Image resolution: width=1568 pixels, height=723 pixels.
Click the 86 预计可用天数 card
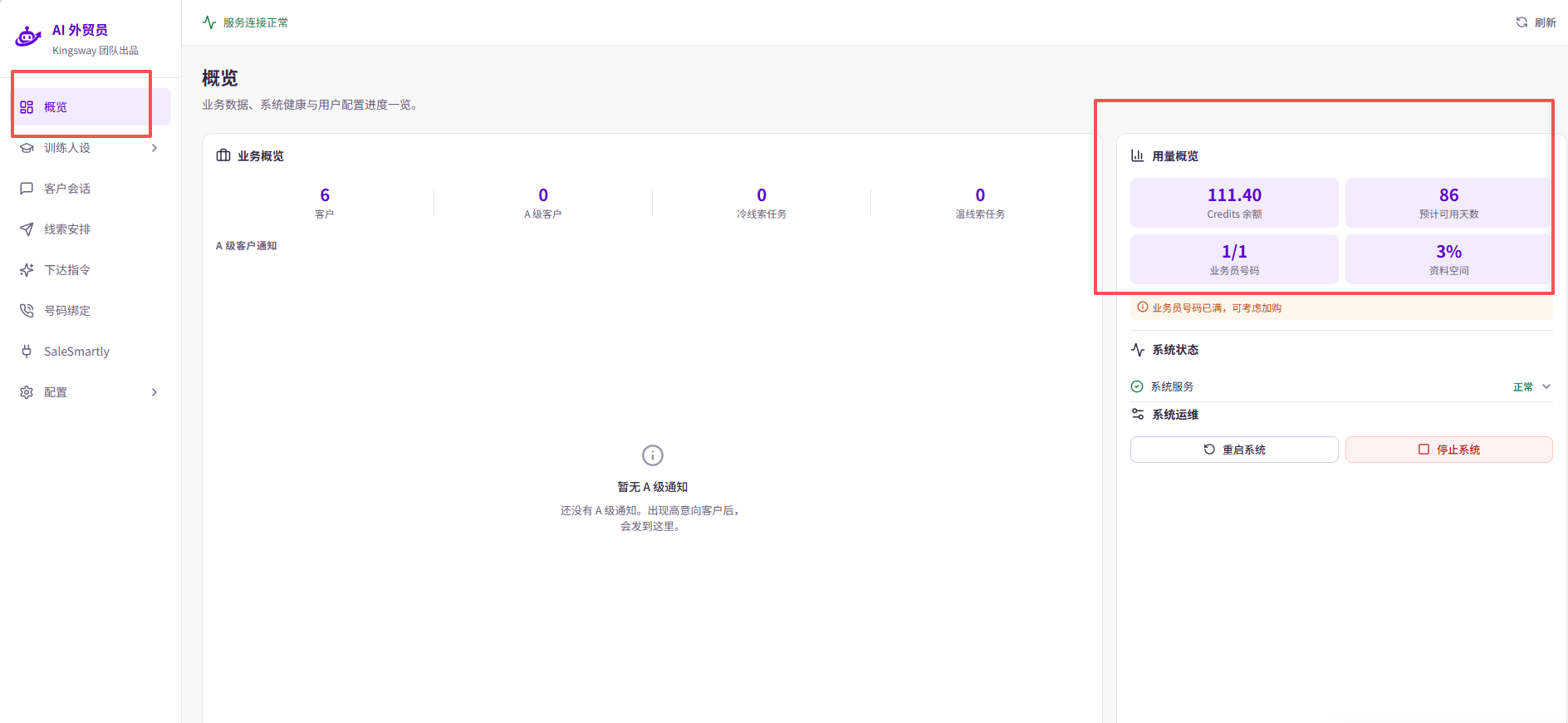(x=1449, y=203)
